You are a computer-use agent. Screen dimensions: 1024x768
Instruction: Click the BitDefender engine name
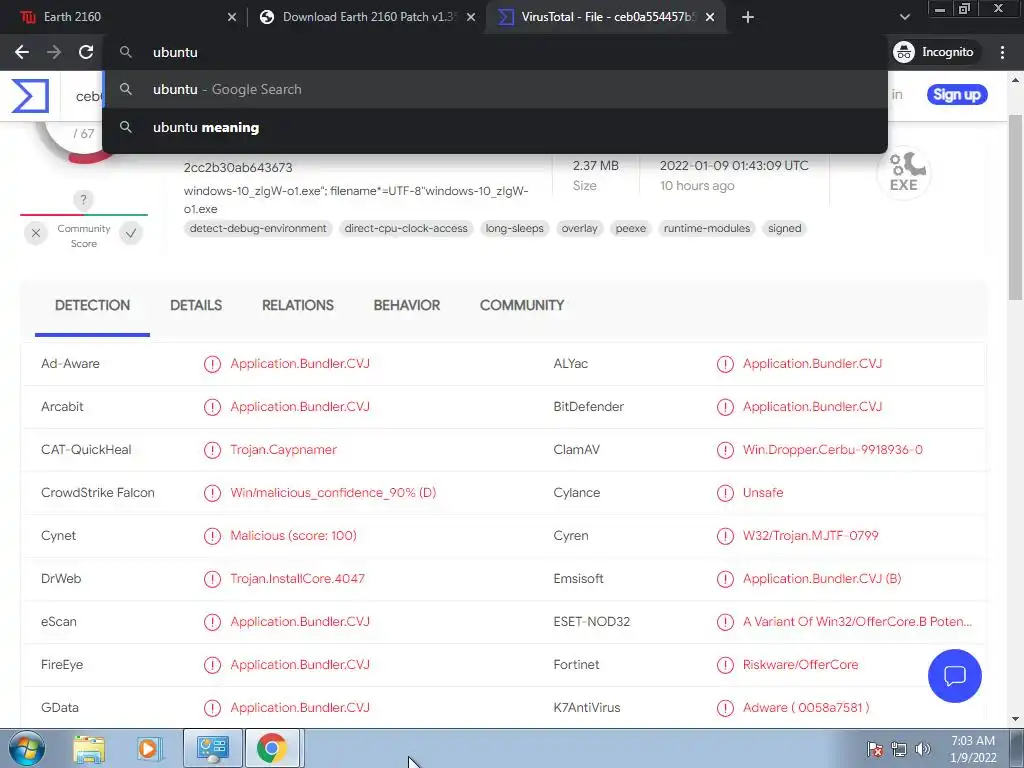pyautogui.click(x=588, y=407)
